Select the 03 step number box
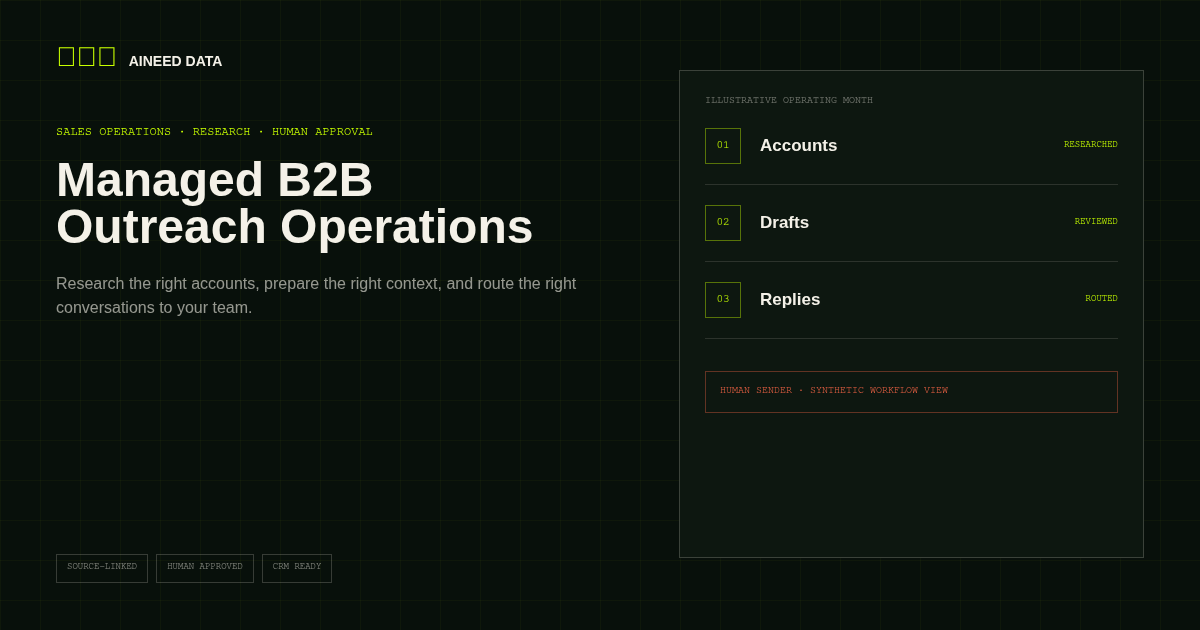 [x=723, y=300]
